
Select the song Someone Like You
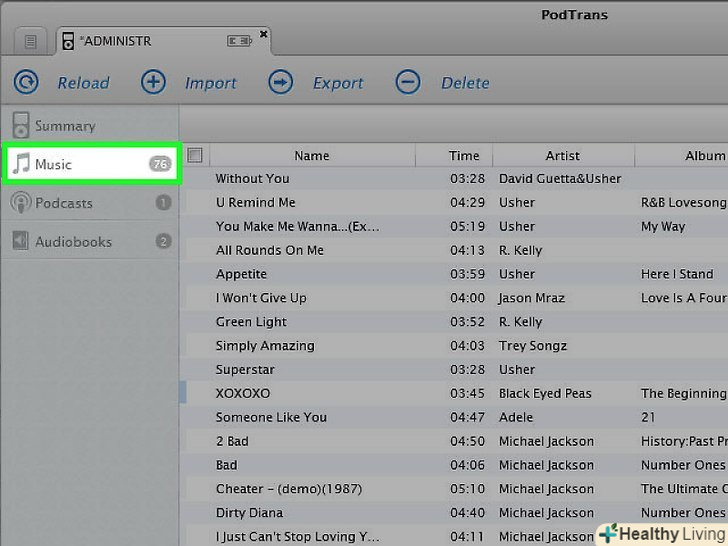(271, 417)
